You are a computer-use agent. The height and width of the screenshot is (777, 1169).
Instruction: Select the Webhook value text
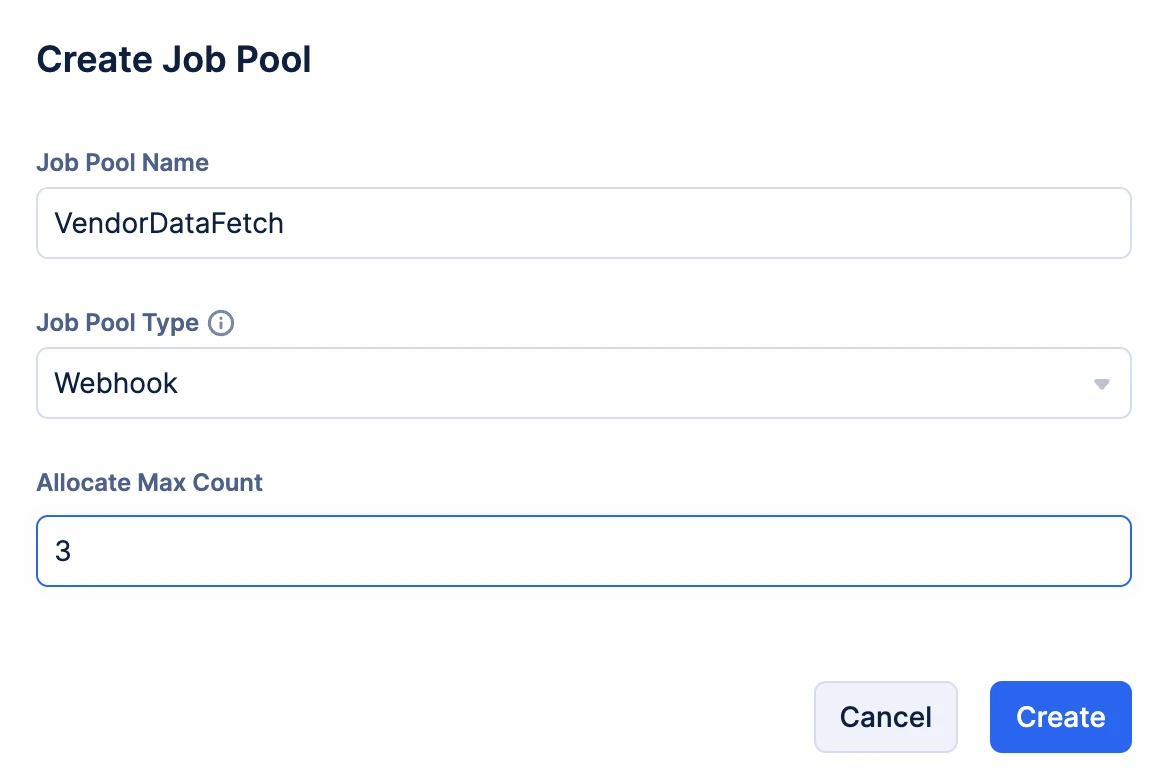116,383
